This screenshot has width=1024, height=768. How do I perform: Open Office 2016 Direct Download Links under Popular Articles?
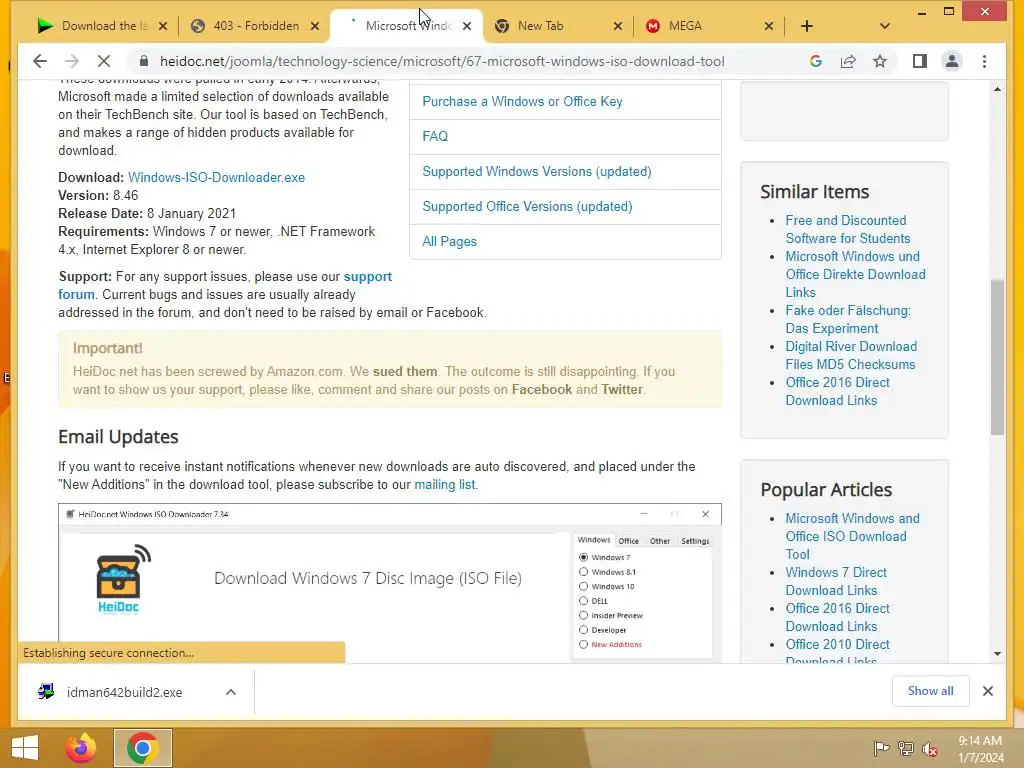(x=837, y=617)
